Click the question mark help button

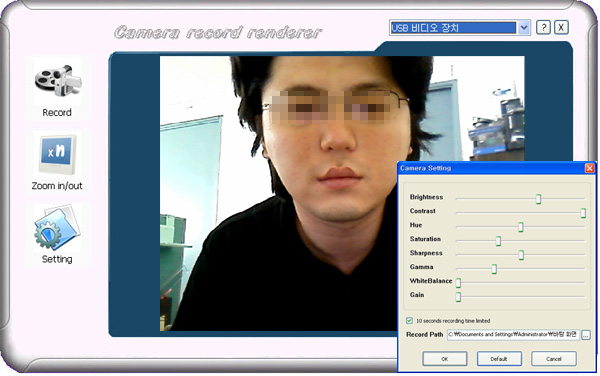[543, 28]
